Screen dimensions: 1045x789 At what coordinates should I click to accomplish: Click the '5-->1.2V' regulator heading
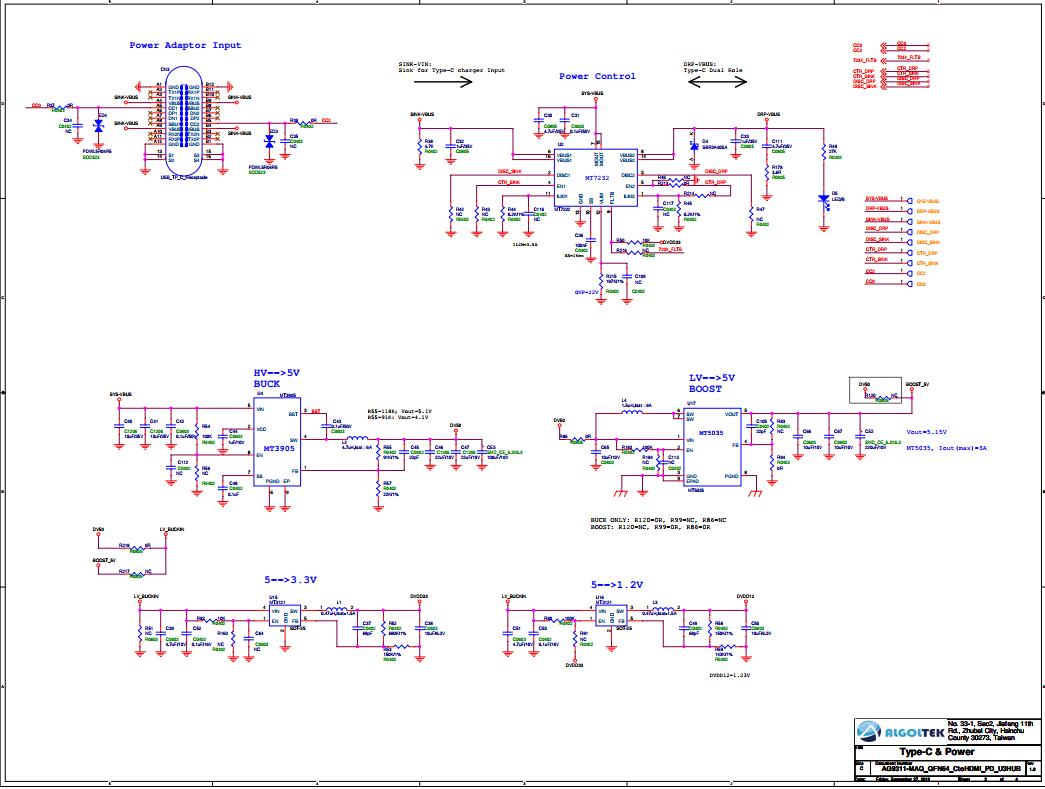pos(617,584)
